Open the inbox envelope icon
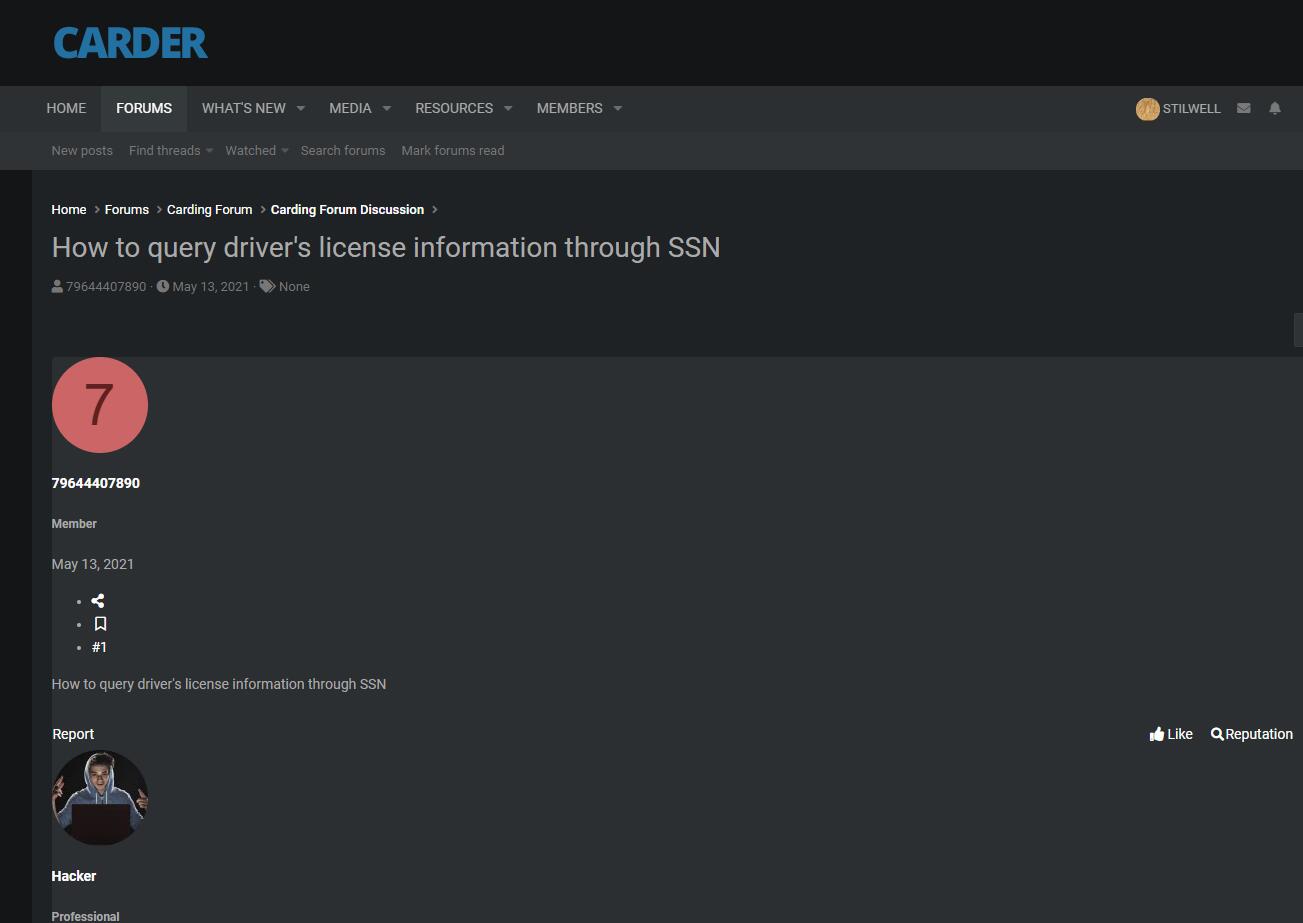Image resolution: width=1303 pixels, height=923 pixels. (1243, 108)
